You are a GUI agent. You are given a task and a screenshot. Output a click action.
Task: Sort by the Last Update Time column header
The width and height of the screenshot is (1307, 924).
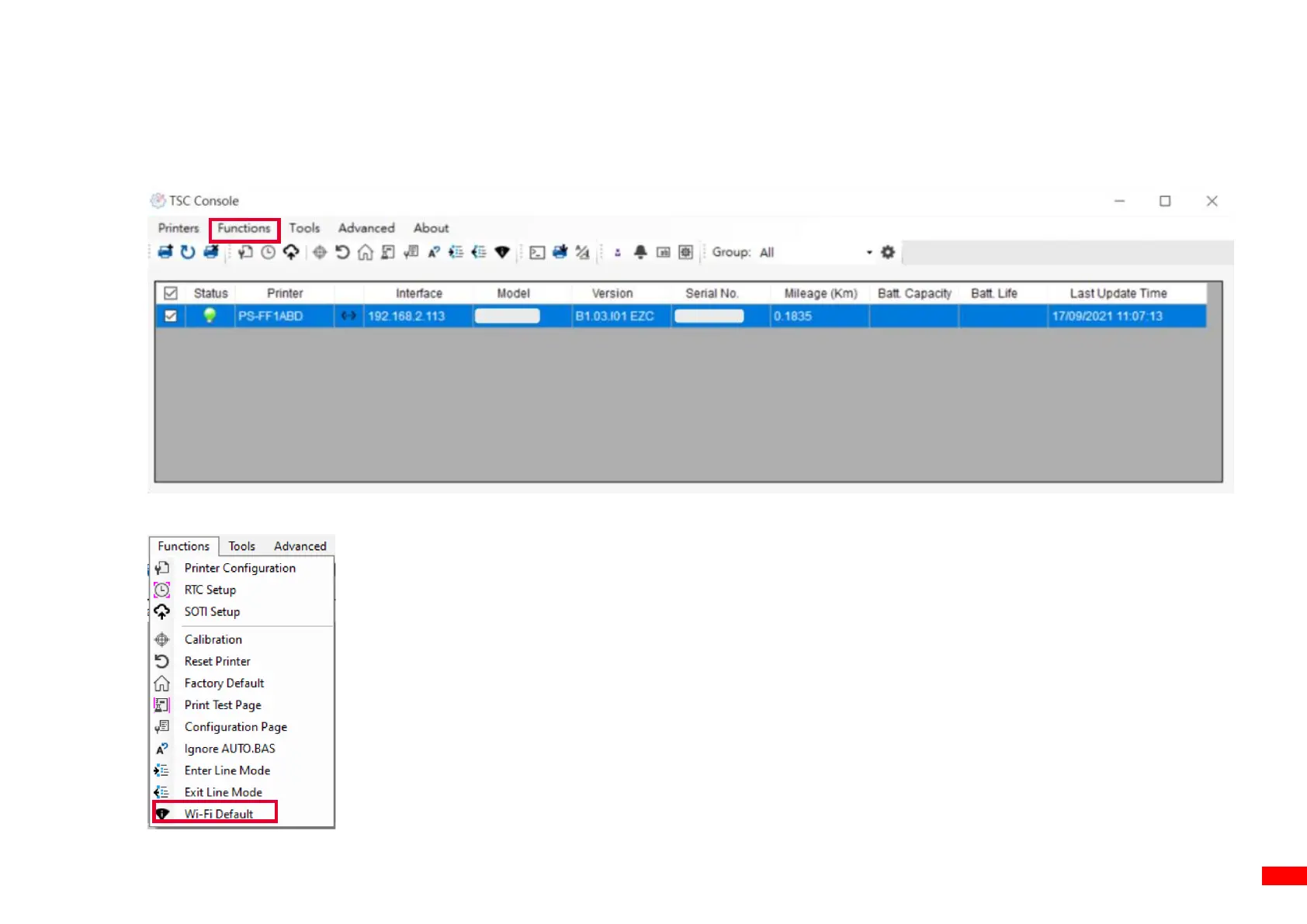(x=1118, y=293)
